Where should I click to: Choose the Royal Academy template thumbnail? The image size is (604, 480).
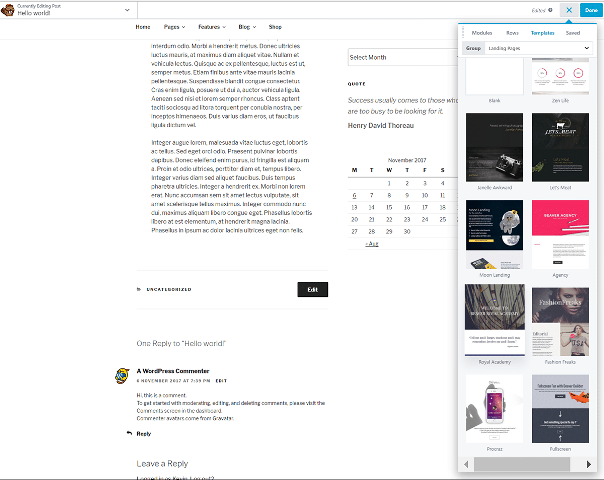pos(495,320)
